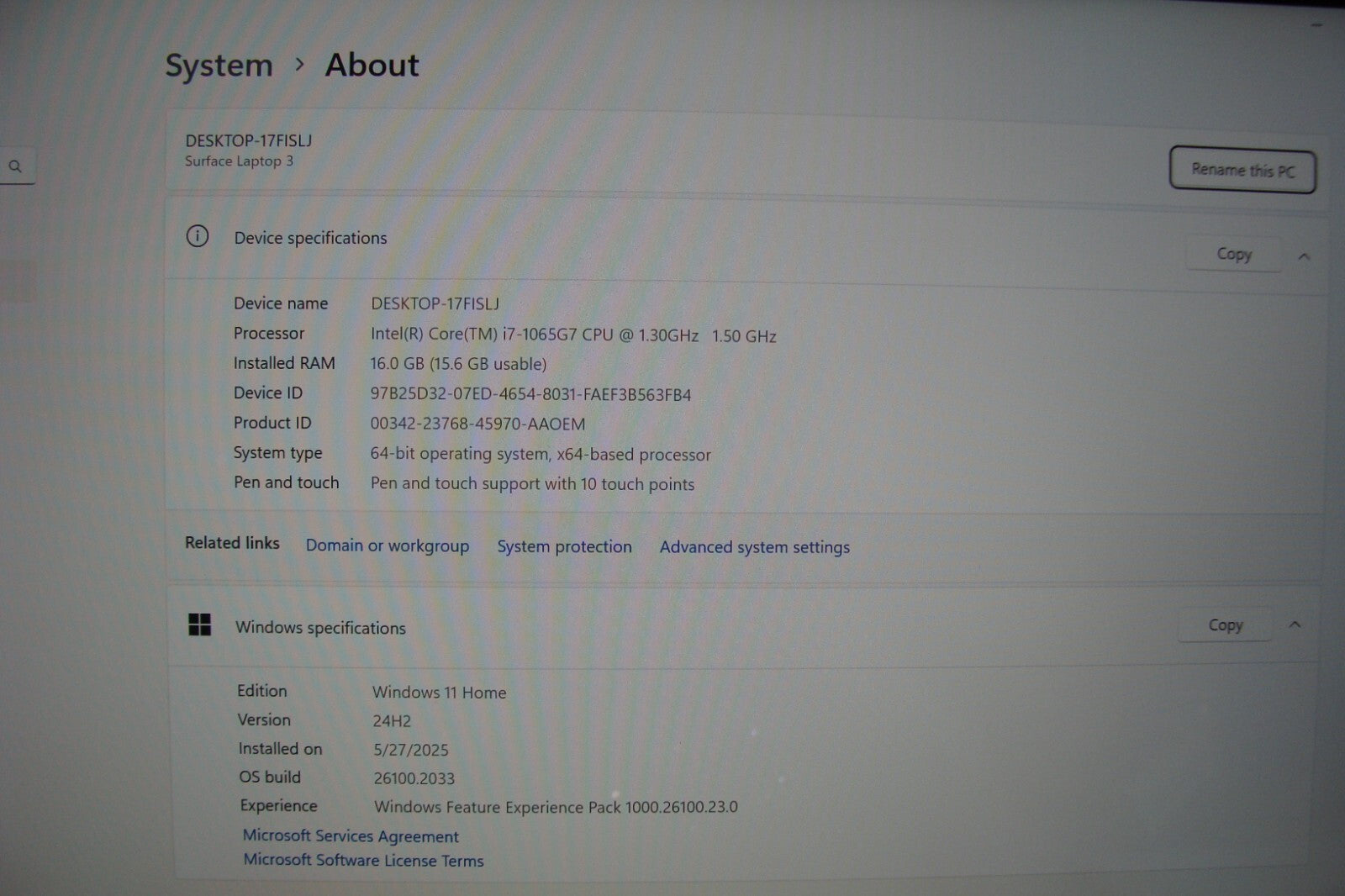Click the Device ID value text

530,394
